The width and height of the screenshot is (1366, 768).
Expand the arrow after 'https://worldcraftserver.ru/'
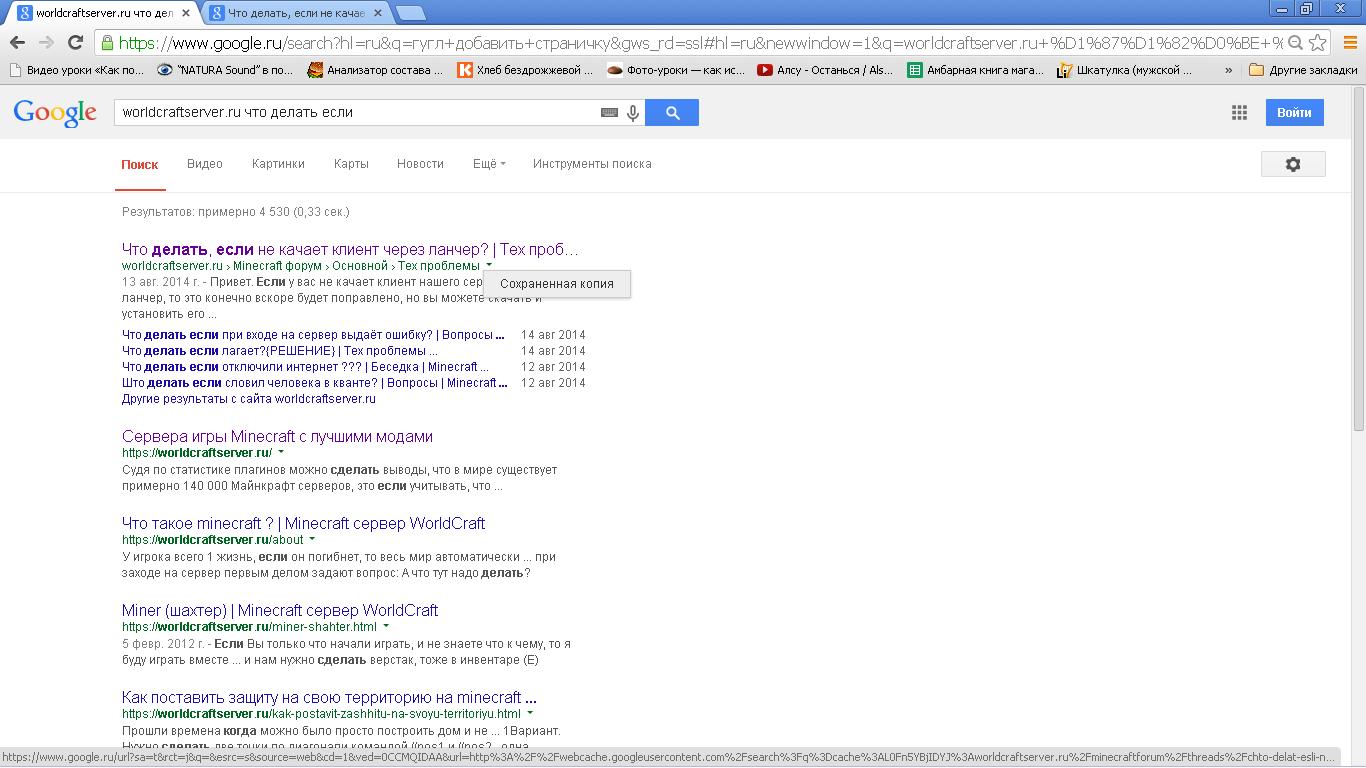282,453
